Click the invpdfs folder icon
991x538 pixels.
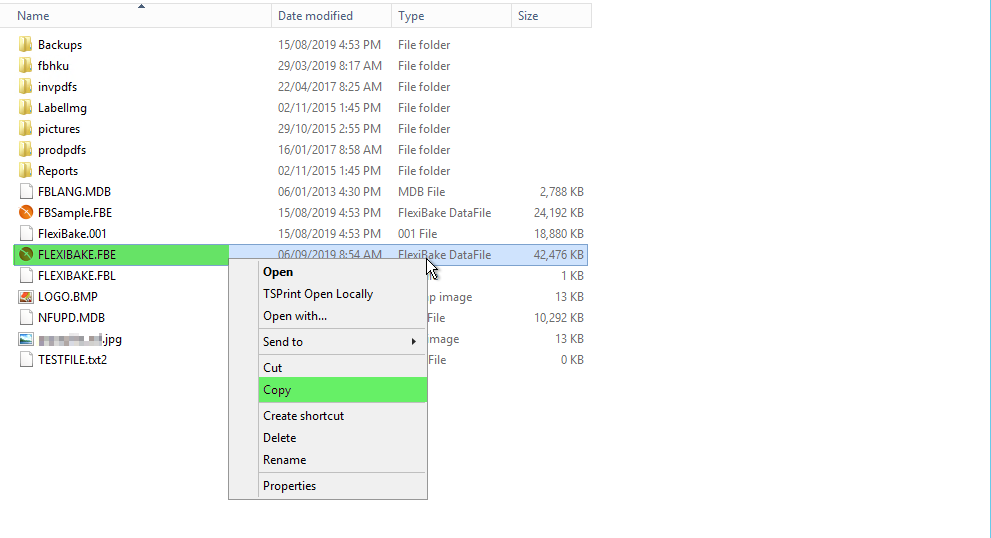(25, 86)
